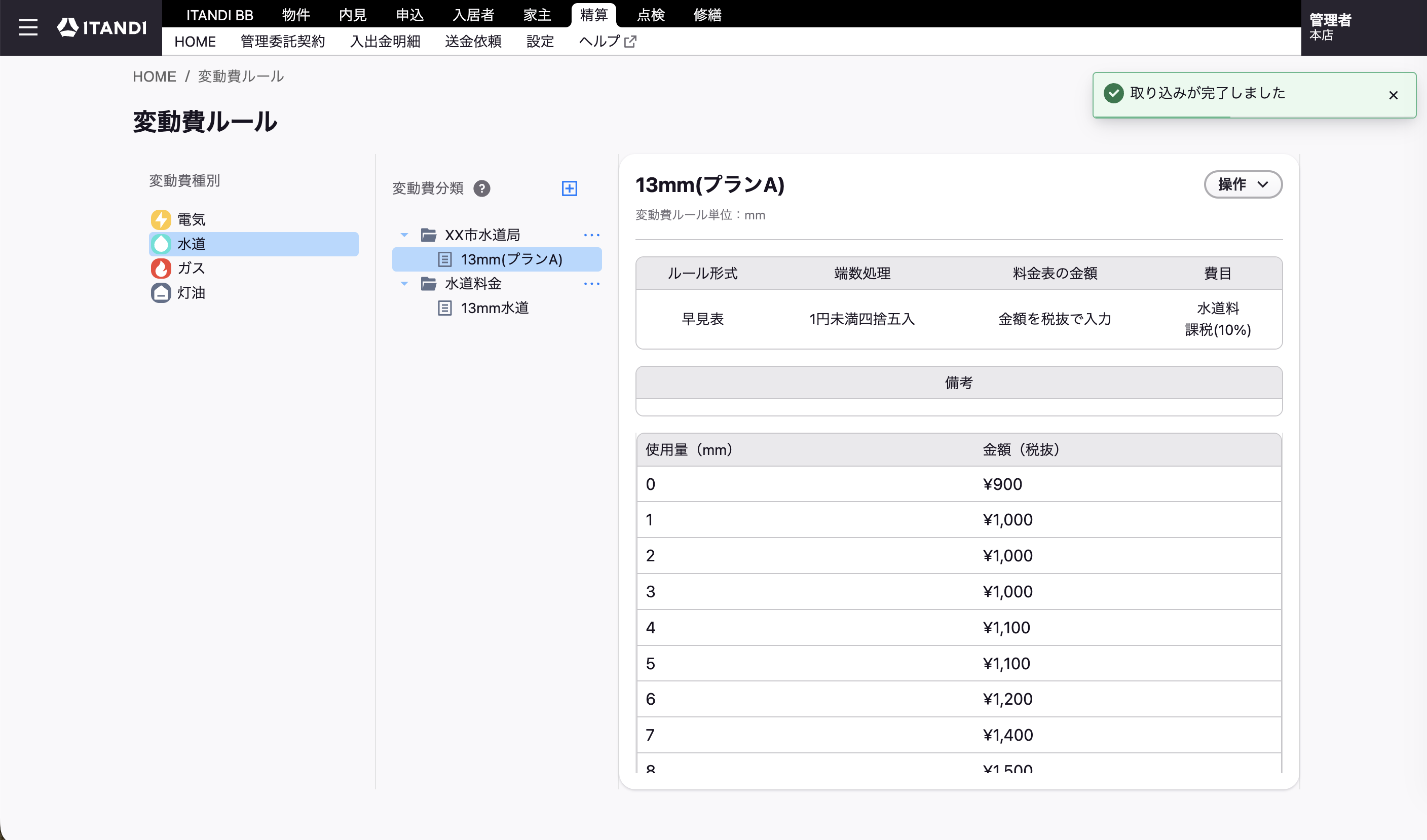1427x840 pixels.
Task: Collapse the XX市水道局 tree folder
Action: (x=404, y=235)
